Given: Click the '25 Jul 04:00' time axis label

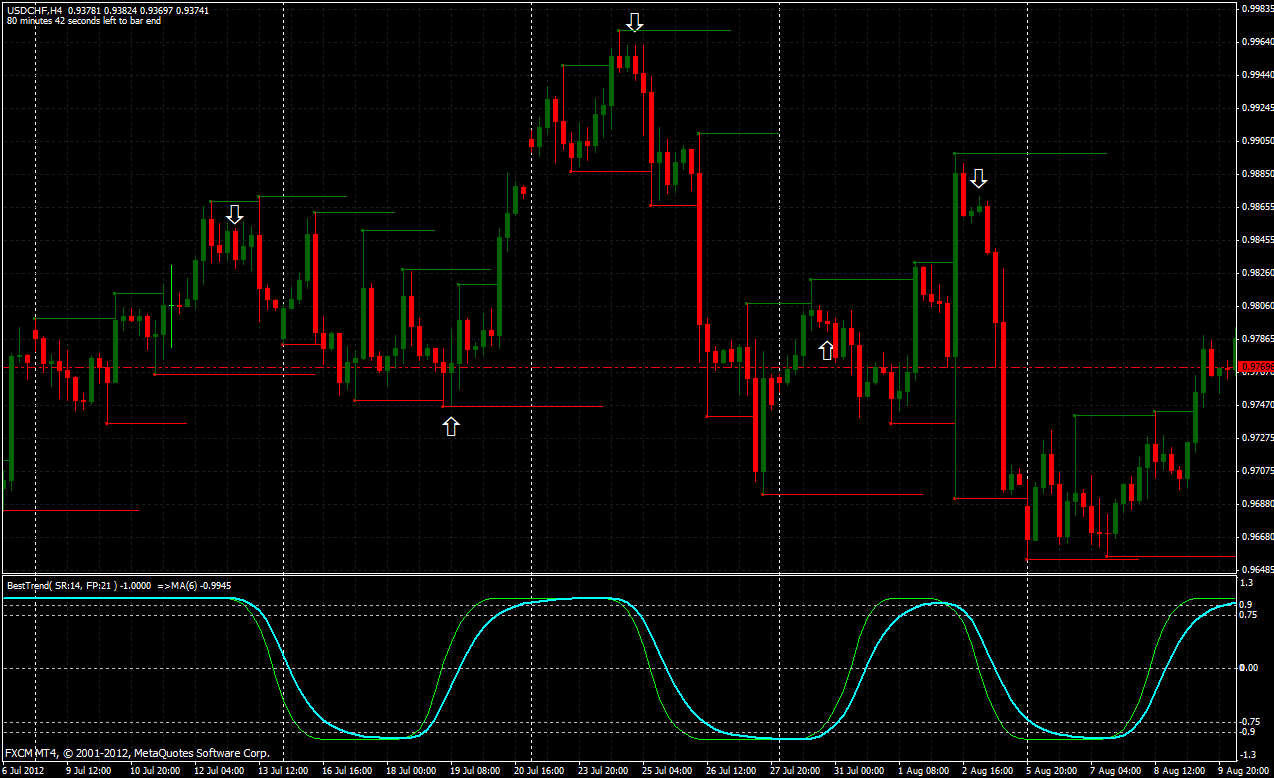Looking at the screenshot, I should click(666, 771).
